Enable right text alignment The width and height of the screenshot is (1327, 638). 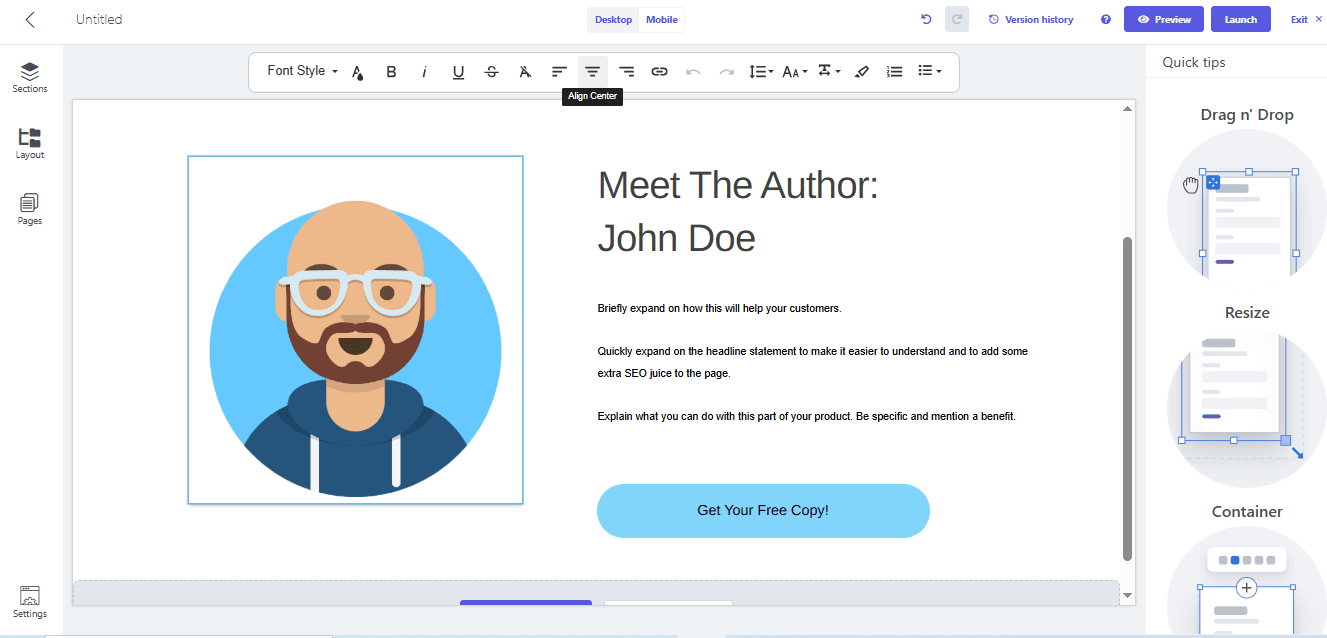[x=626, y=71]
